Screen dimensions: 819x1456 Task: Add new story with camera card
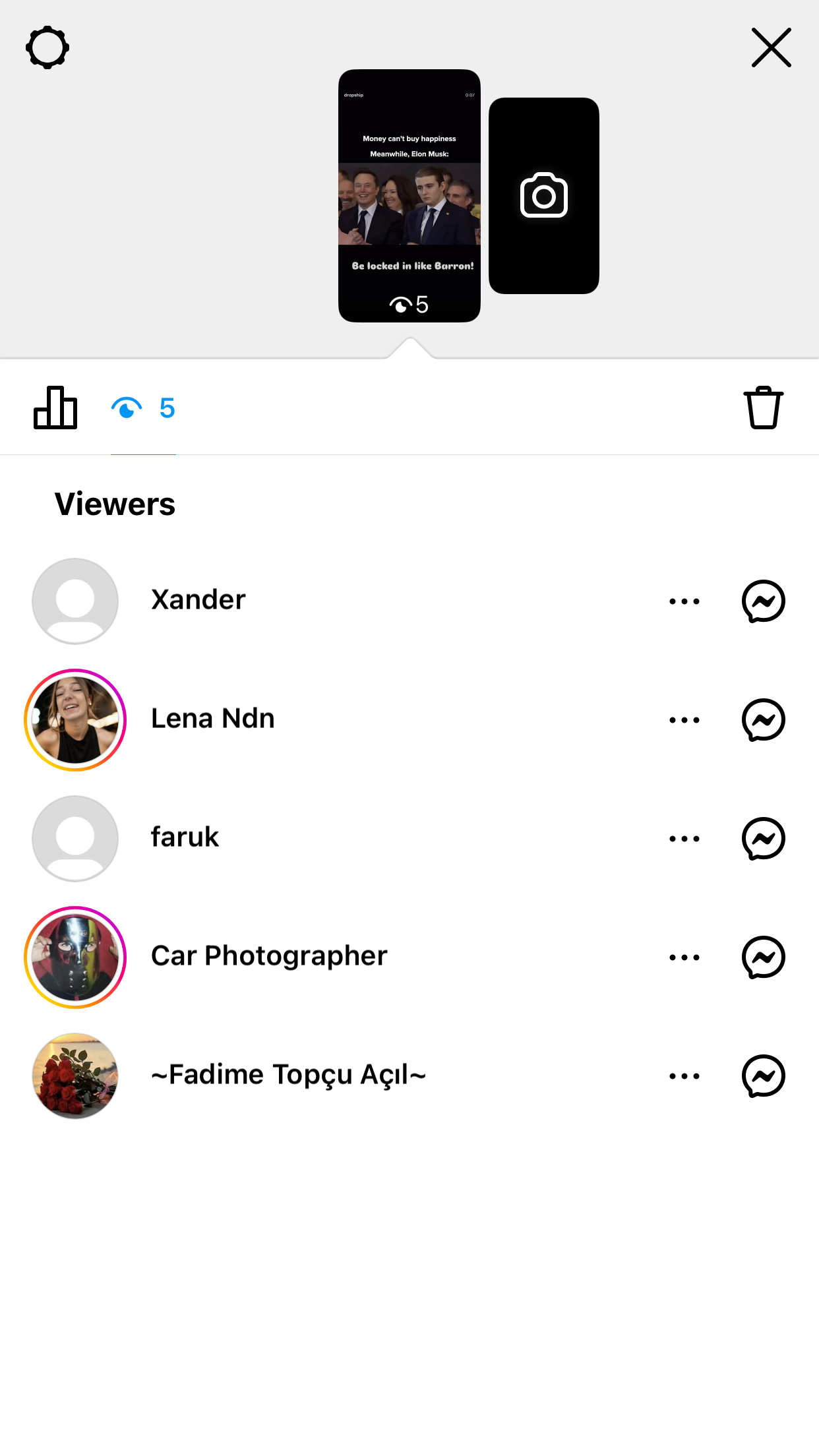point(544,196)
